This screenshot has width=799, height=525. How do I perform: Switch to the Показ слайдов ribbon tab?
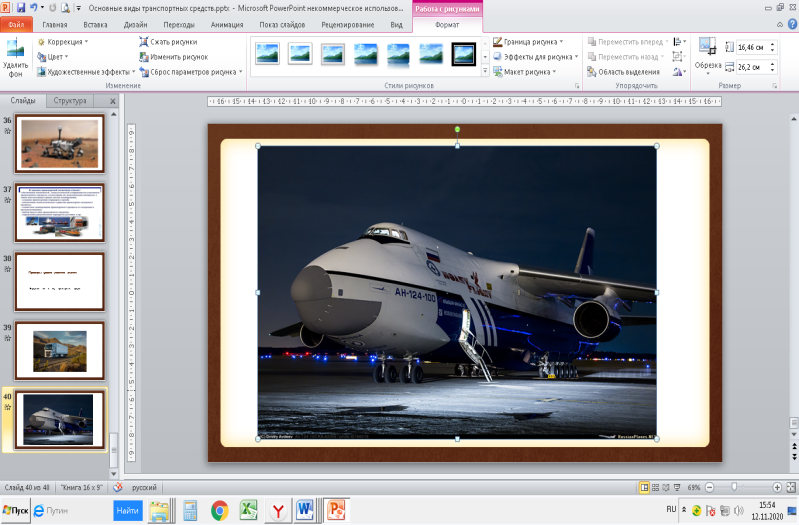pos(282,24)
